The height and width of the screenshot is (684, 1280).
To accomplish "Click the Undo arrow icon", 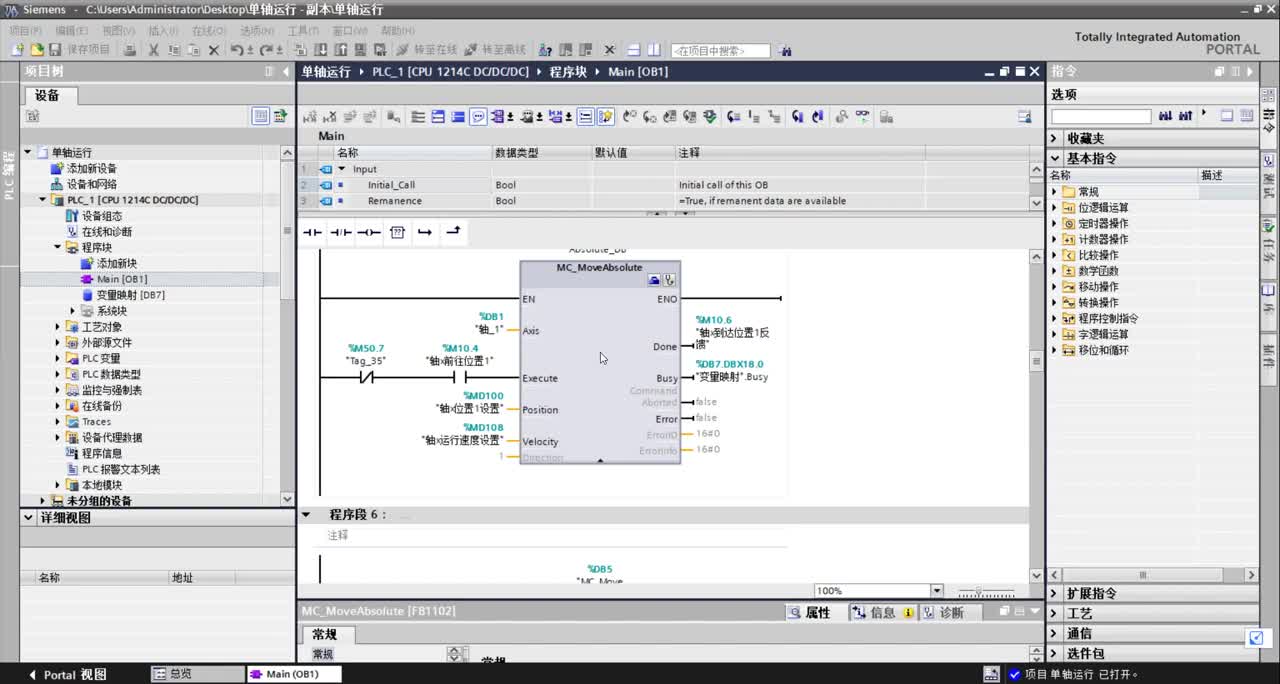I will [x=238, y=49].
